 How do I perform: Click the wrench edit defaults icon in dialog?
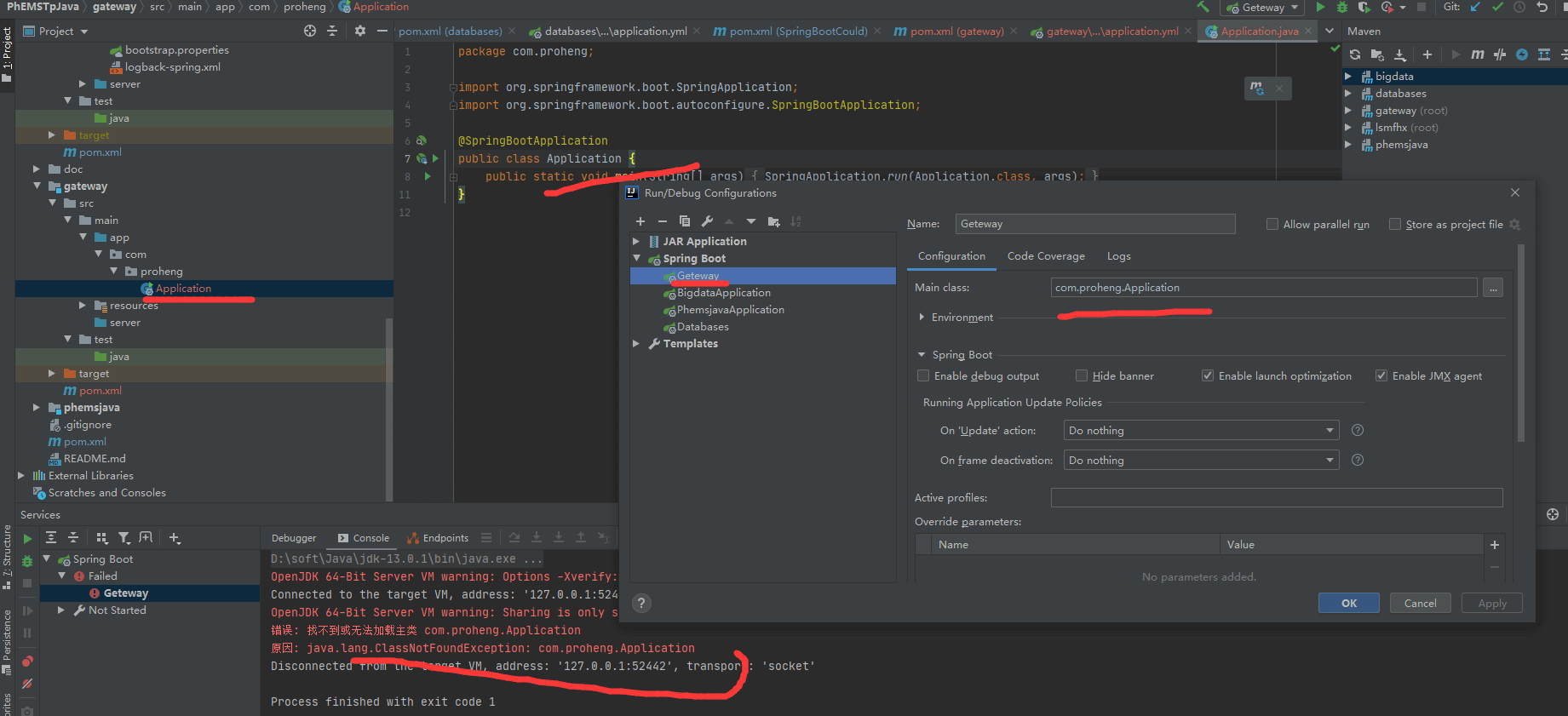pyautogui.click(x=707, y=221)
